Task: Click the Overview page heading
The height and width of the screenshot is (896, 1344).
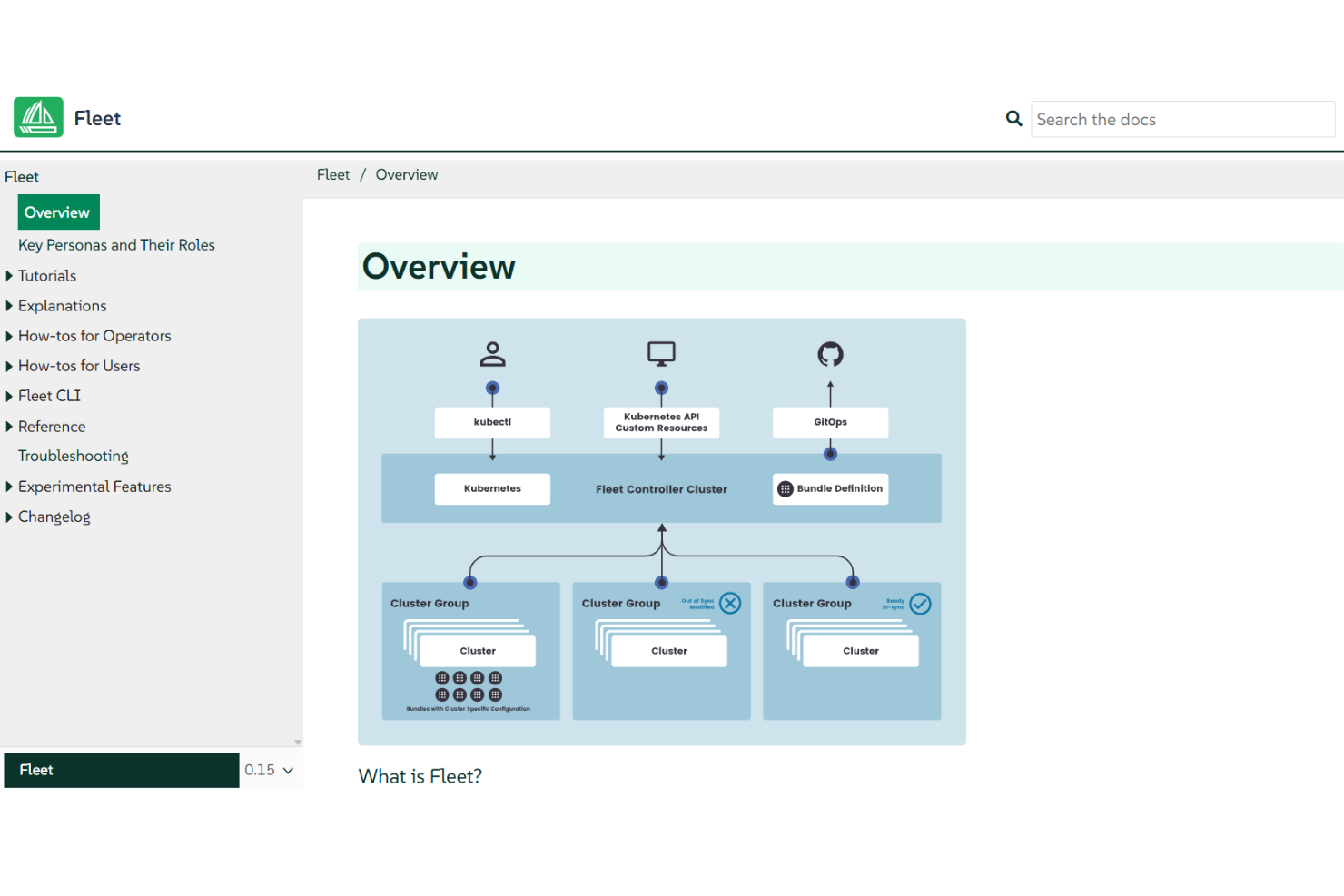Action: click(439, 267)
